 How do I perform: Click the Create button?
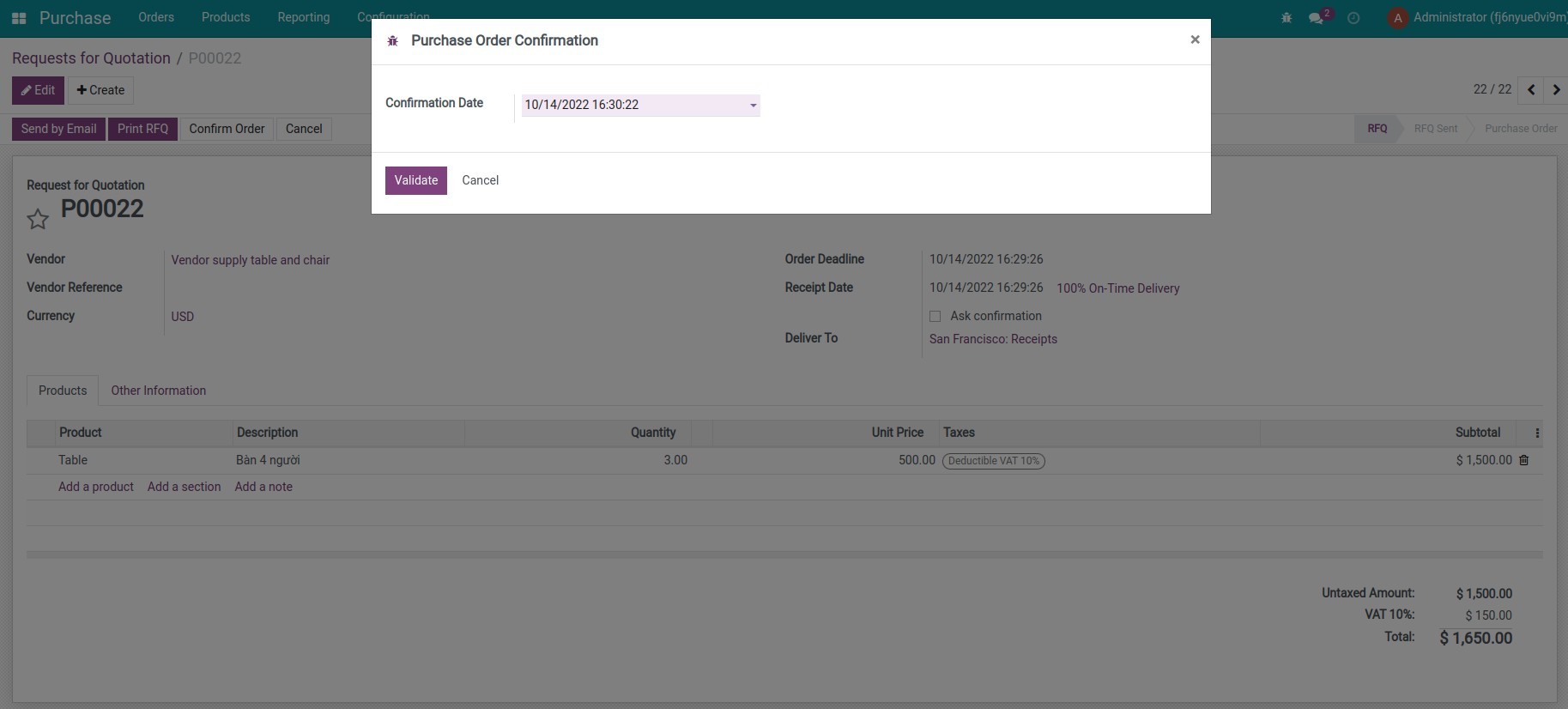point(100,90)
